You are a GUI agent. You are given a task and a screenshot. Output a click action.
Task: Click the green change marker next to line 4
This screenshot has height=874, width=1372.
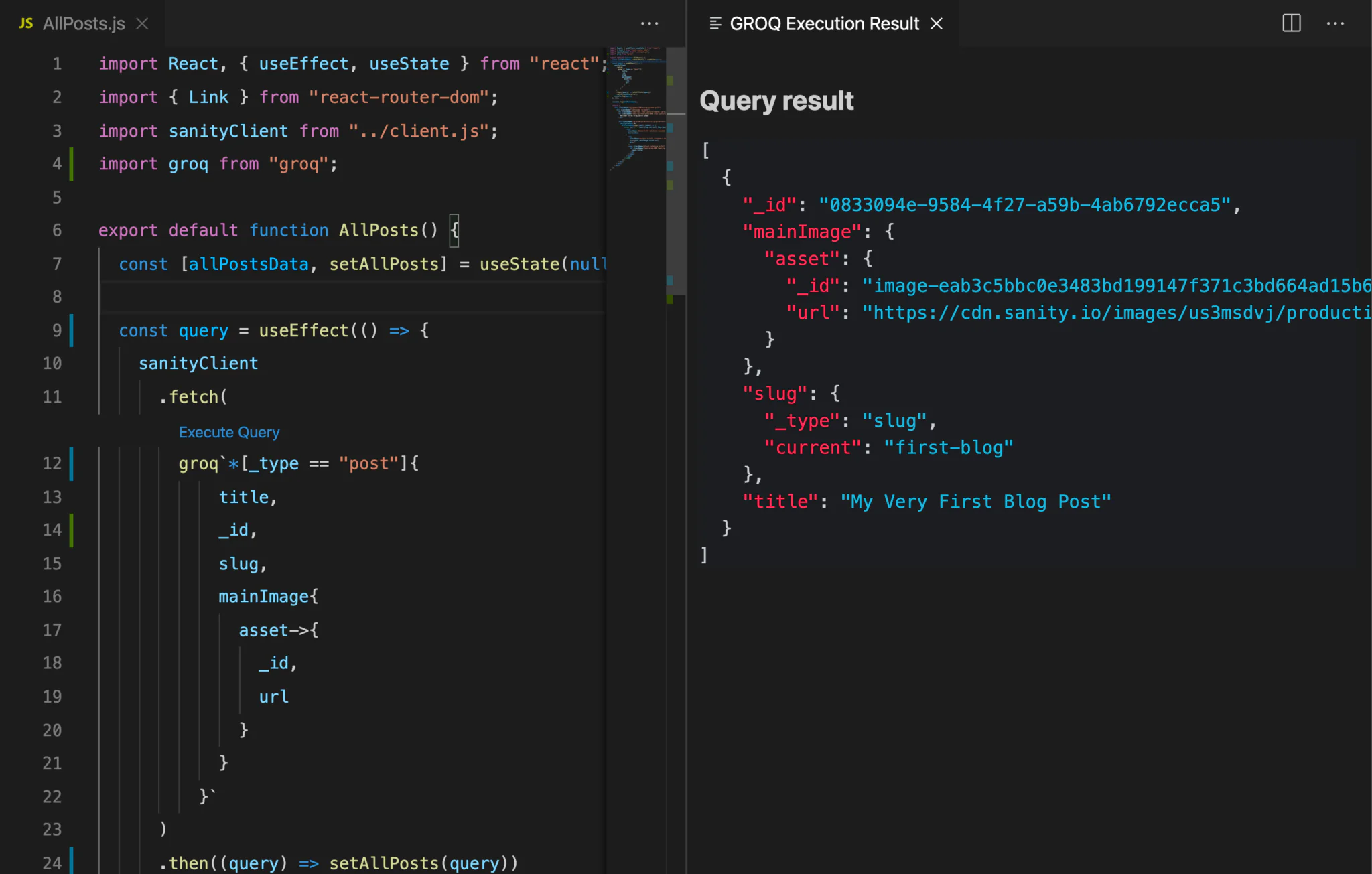[72, 163]
